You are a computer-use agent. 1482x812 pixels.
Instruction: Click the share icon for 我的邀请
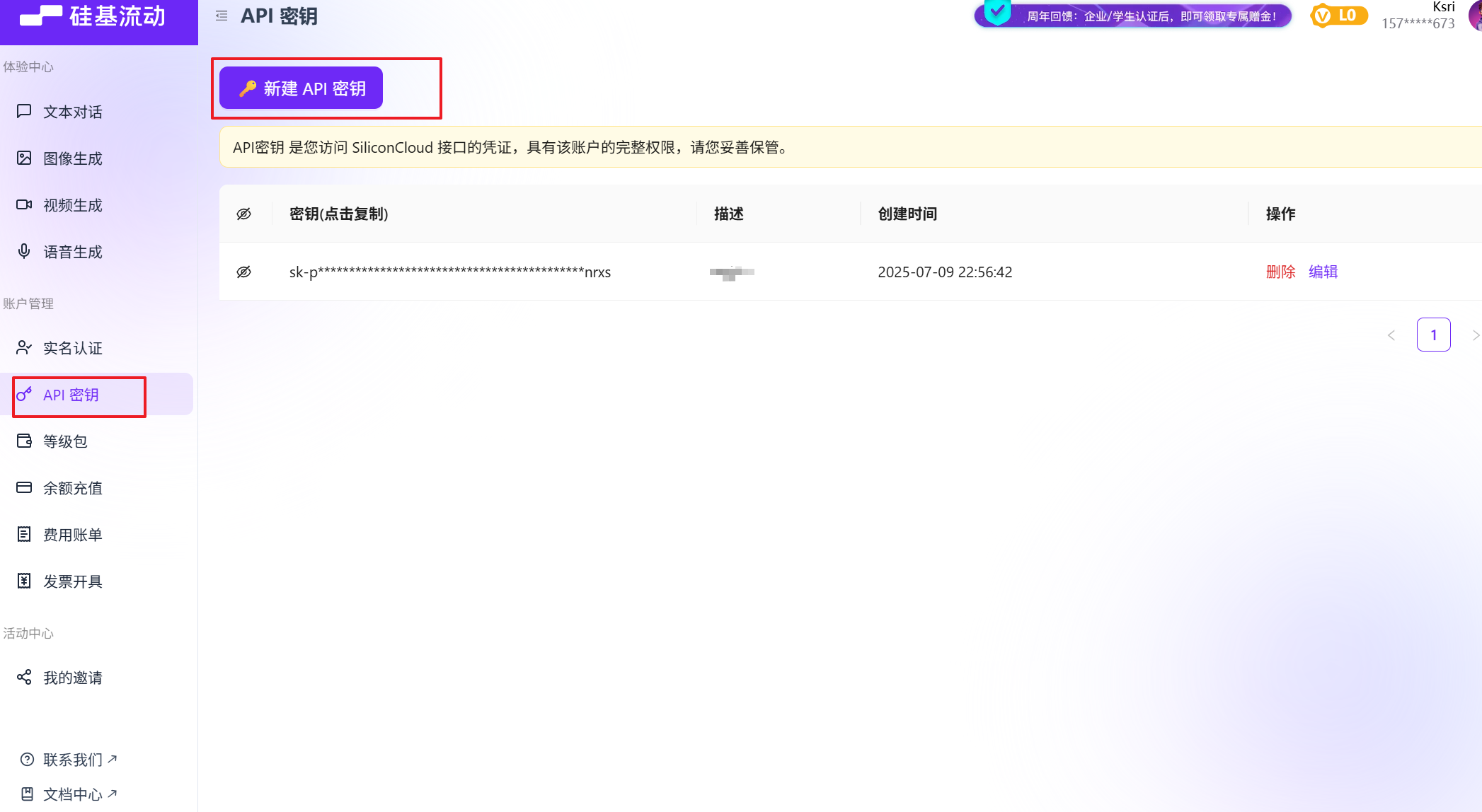click(24, 677)
